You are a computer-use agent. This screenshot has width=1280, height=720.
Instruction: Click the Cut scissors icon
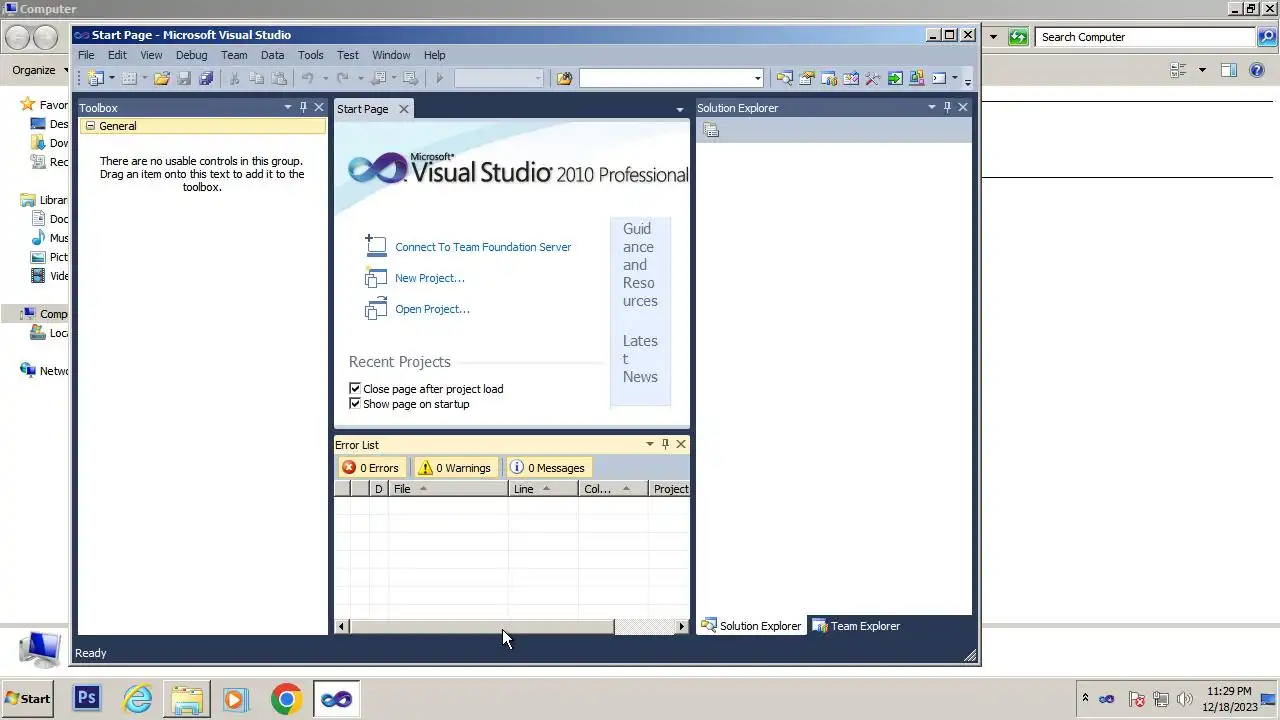pyautogui.click(x=234, y=78)
